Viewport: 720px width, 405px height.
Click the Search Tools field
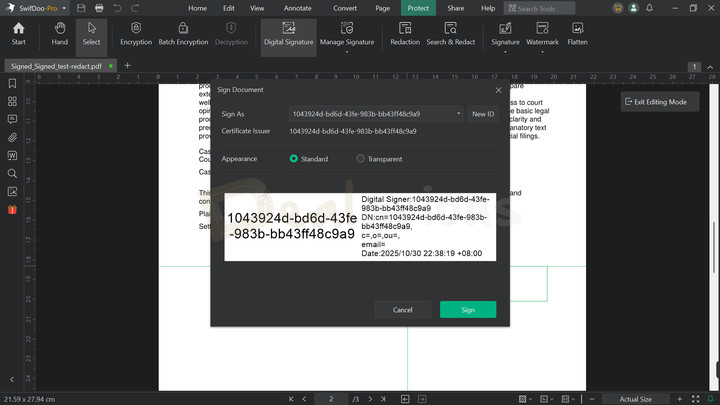pos(540,8)
